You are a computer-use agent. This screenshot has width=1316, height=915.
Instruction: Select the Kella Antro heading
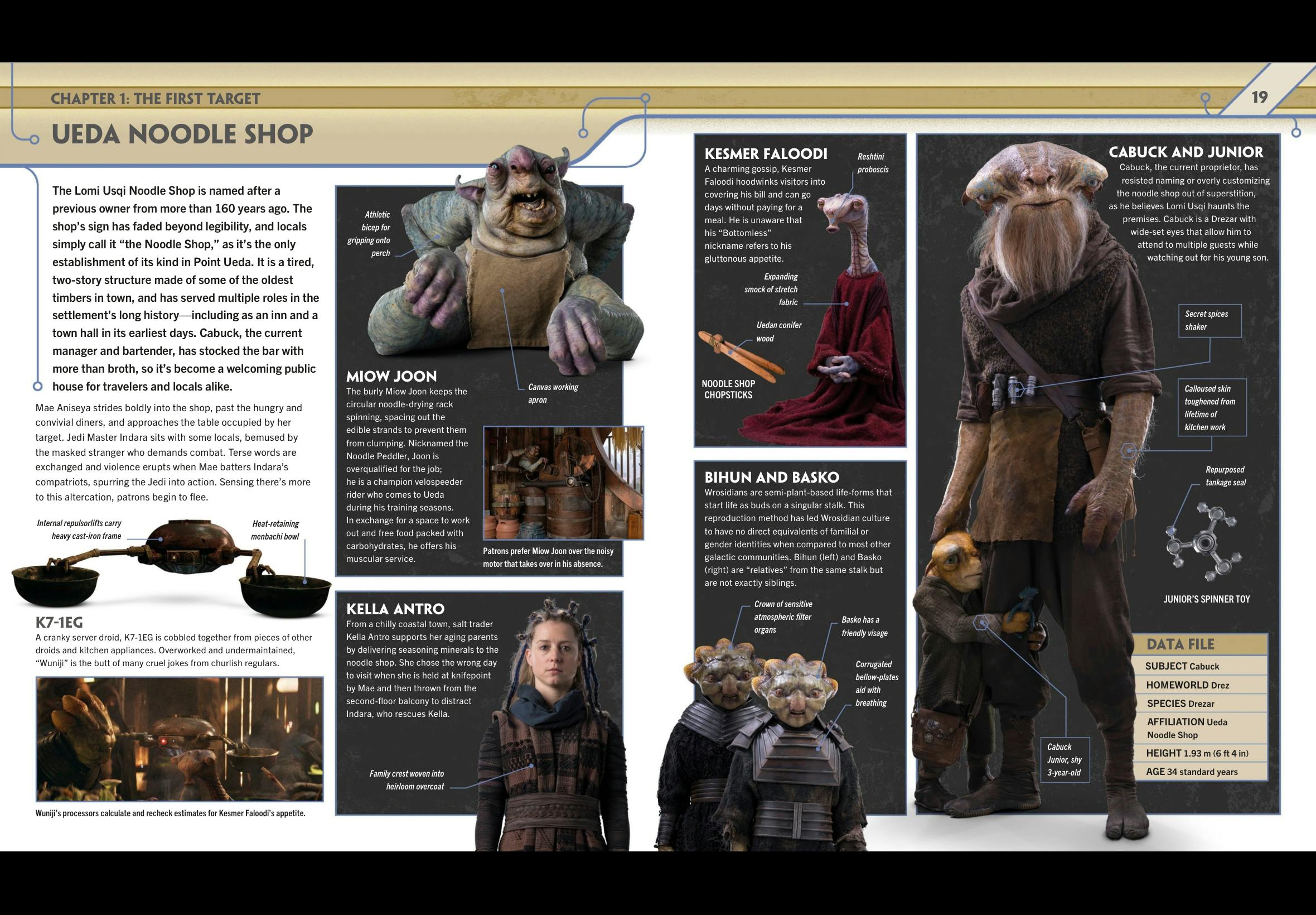(395, 608)
